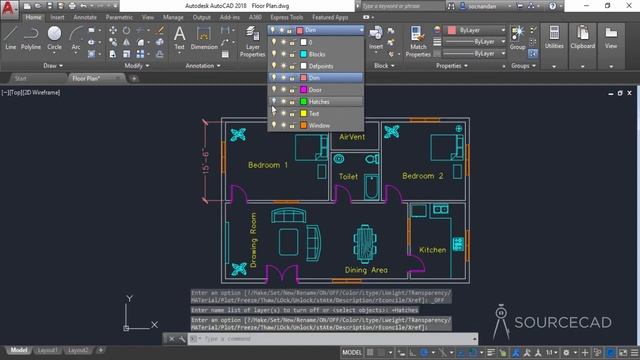
Task: Click the plot/print icon in quick access toolbar
Action: [x=72, y=6]
